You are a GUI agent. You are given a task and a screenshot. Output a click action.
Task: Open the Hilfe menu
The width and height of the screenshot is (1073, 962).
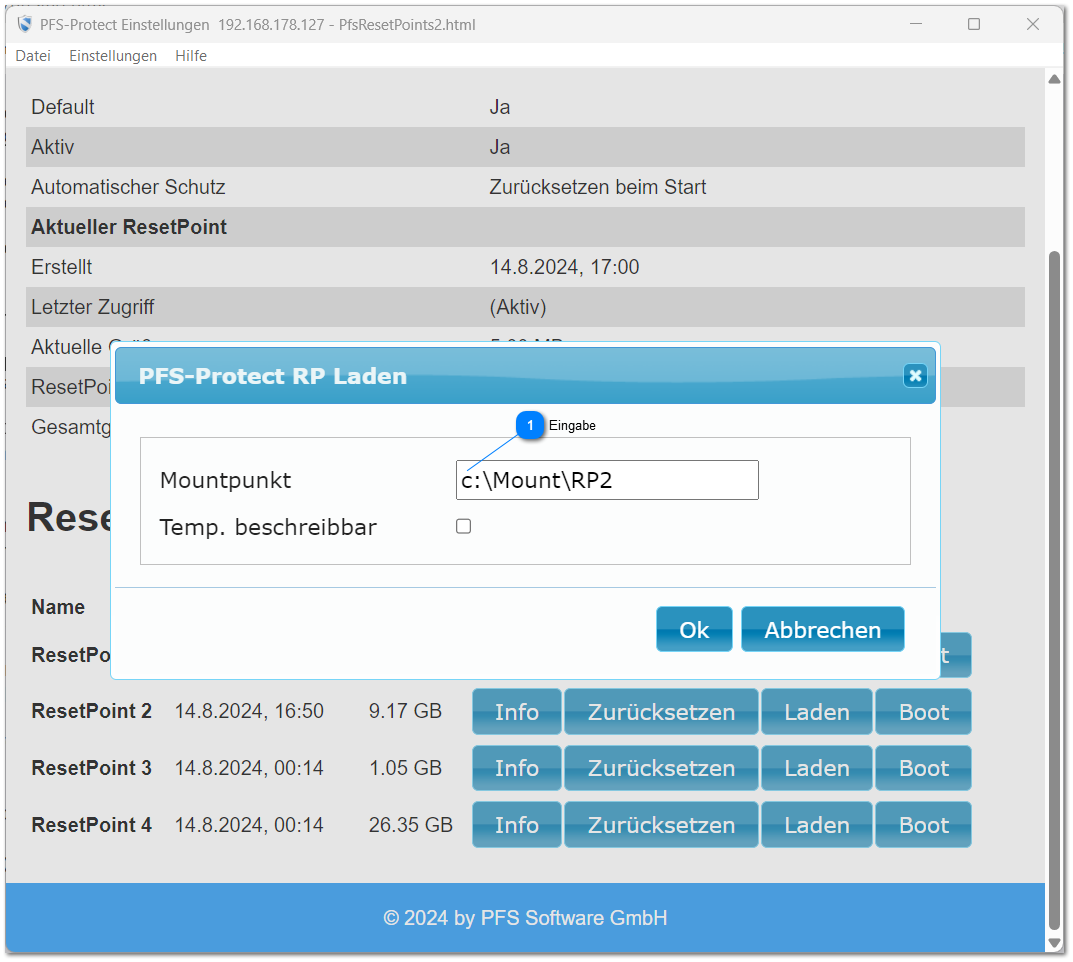(x=190, y=56)
